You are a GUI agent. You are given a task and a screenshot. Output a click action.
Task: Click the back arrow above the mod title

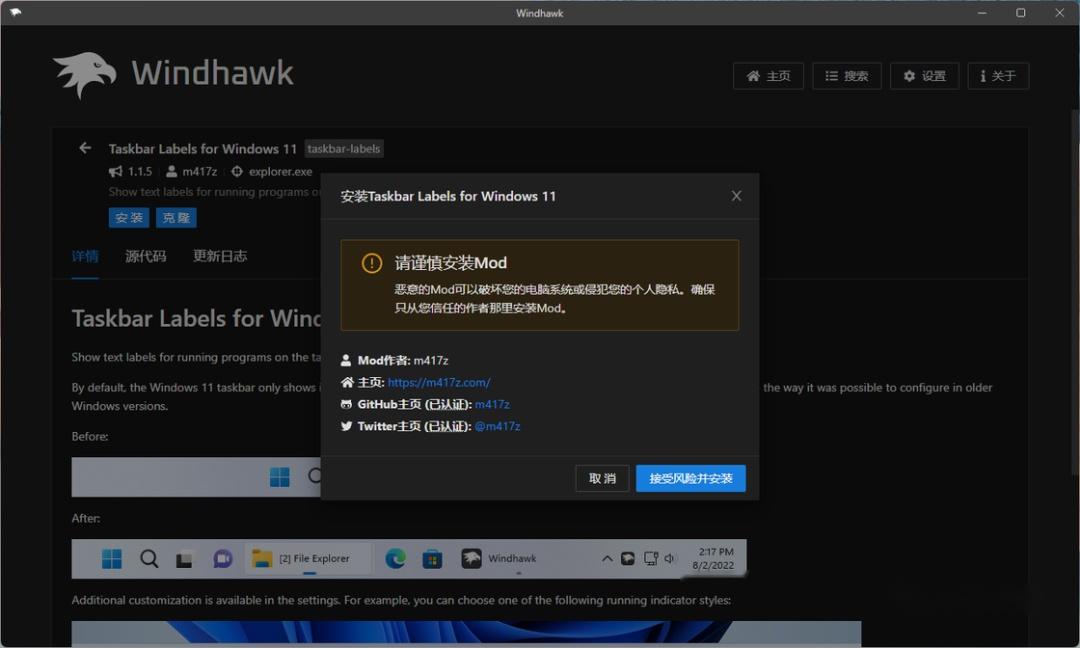pos(85,147)
